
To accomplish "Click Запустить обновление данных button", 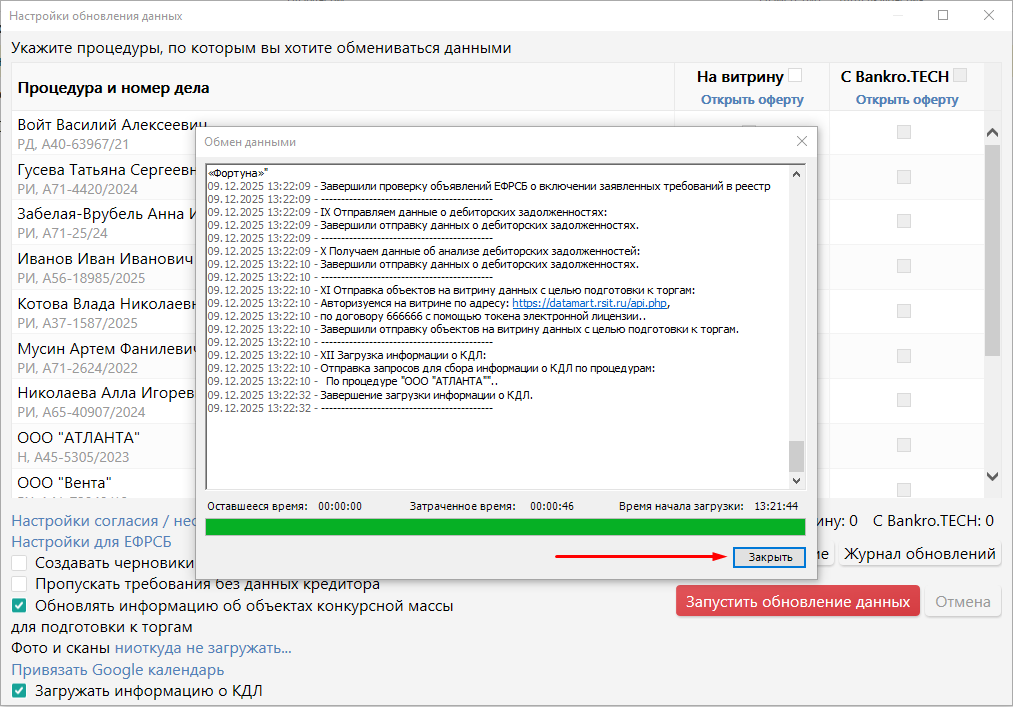I will coord(798,601).
